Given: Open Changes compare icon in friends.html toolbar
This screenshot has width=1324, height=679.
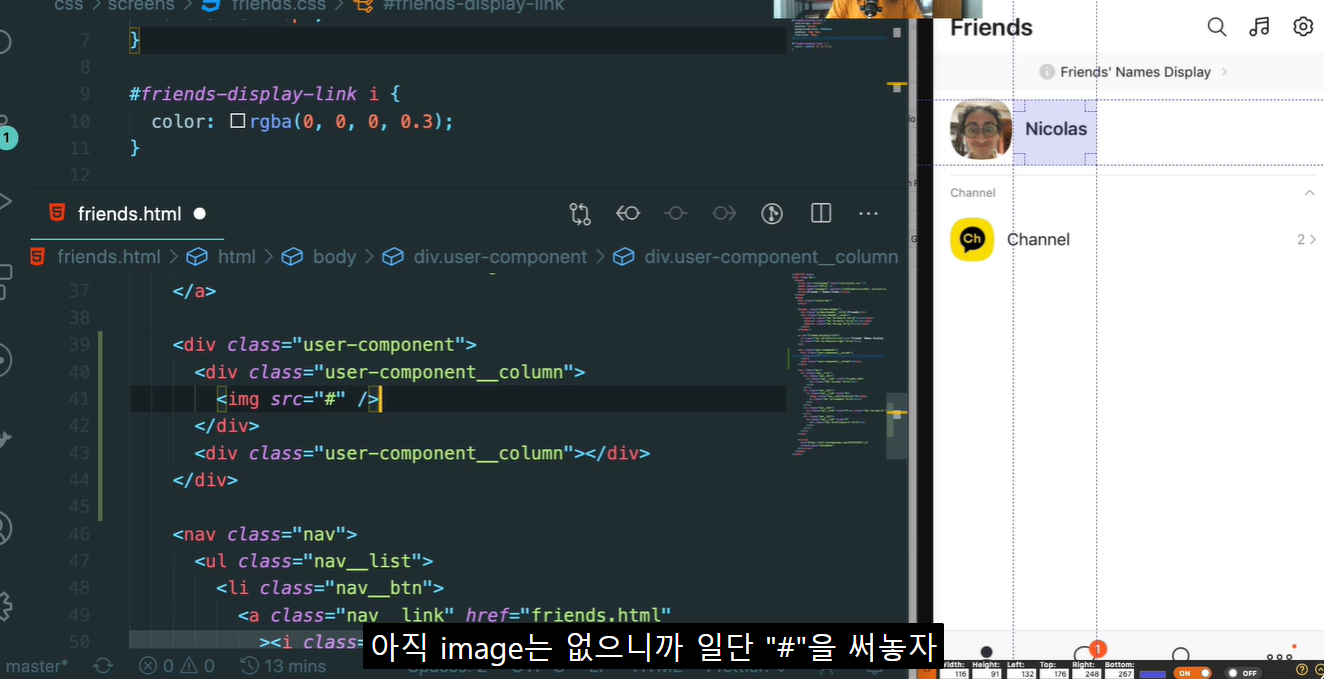Looking at the screenshot, I should point(580,213).
